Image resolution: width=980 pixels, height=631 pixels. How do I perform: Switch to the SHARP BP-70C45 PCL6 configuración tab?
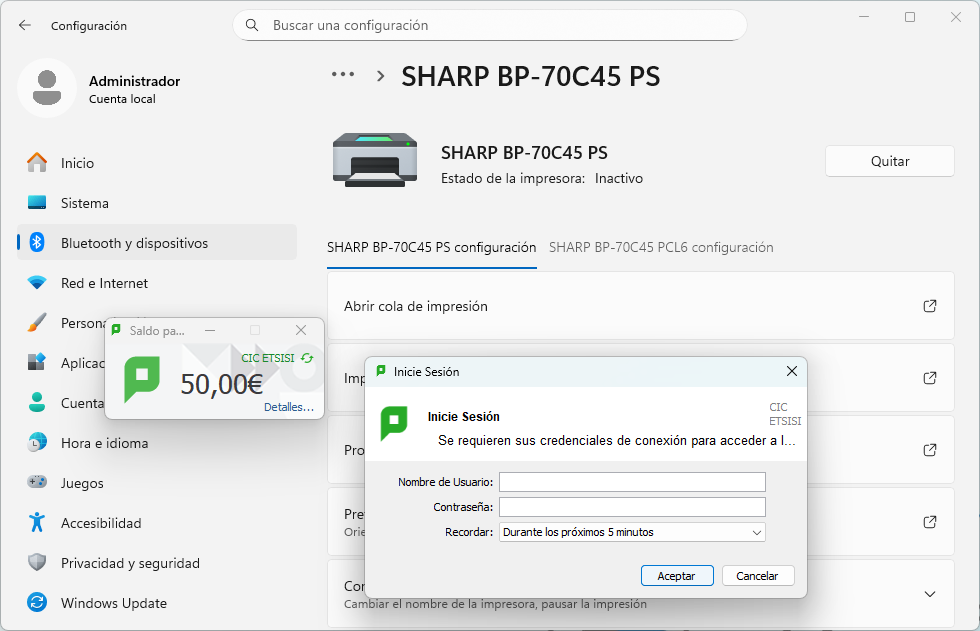click(661, 247)
